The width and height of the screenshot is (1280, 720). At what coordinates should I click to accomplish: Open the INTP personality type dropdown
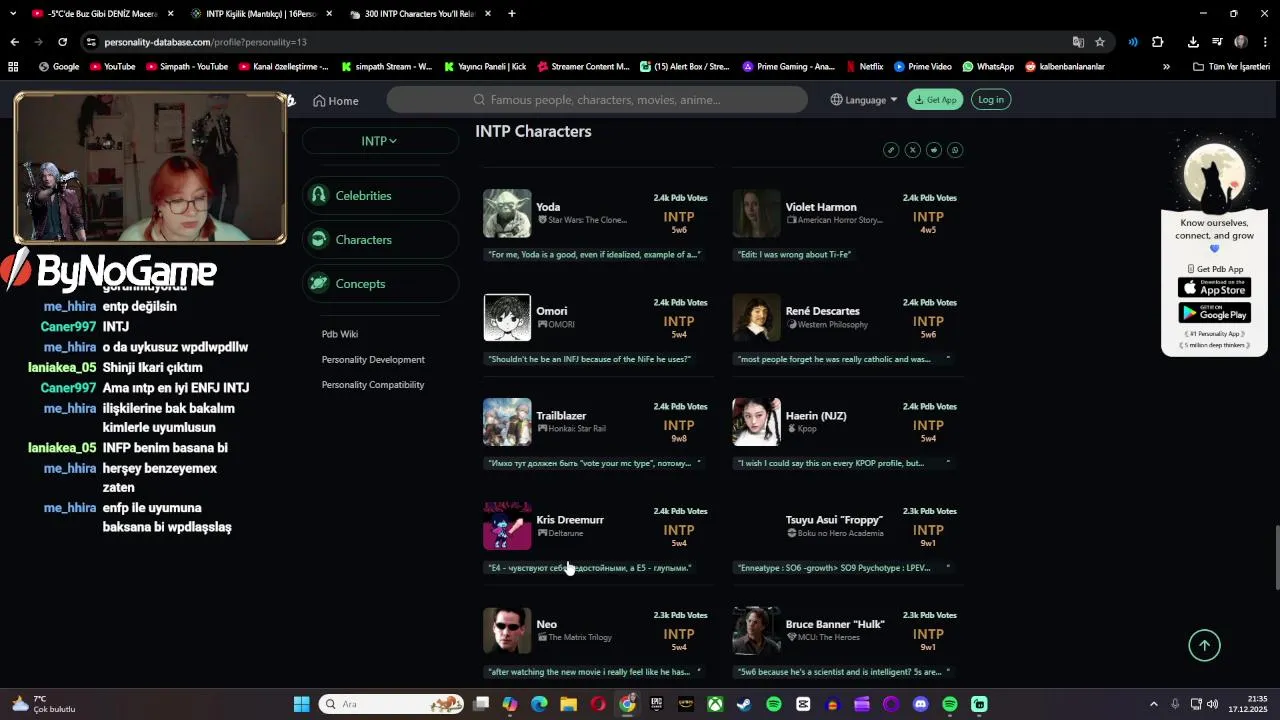[x=379, y=141]
